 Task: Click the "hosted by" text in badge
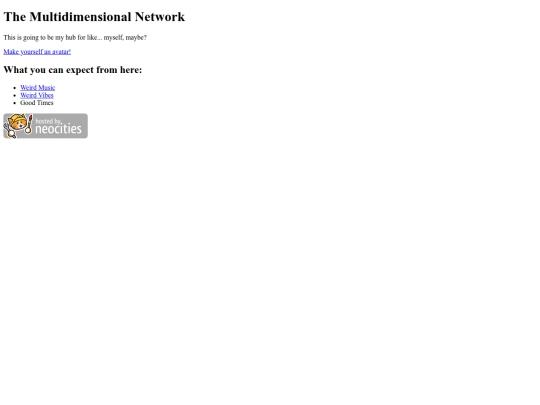tap(49, 121)
